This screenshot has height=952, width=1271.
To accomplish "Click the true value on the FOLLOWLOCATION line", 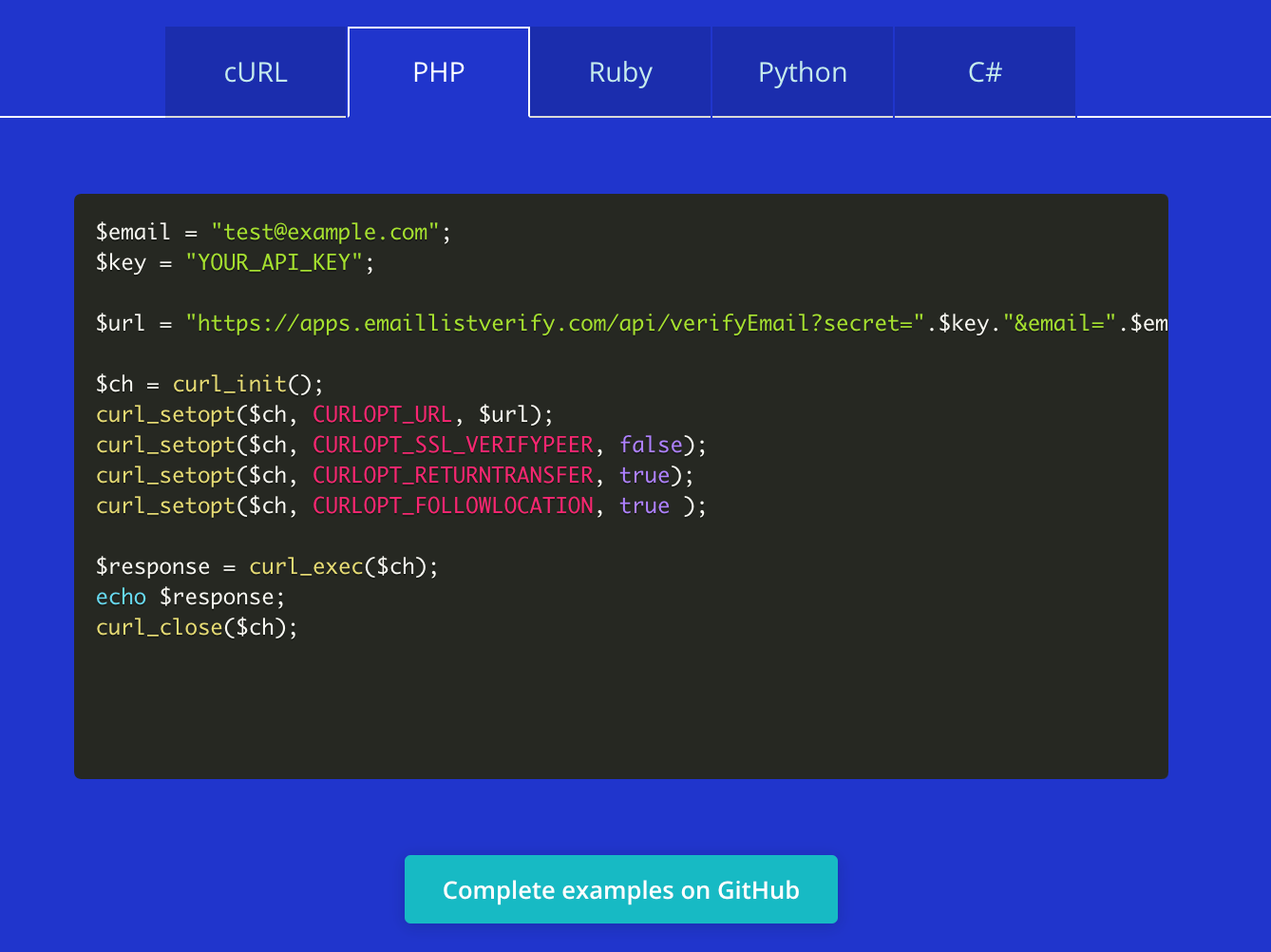I will 644,505.
